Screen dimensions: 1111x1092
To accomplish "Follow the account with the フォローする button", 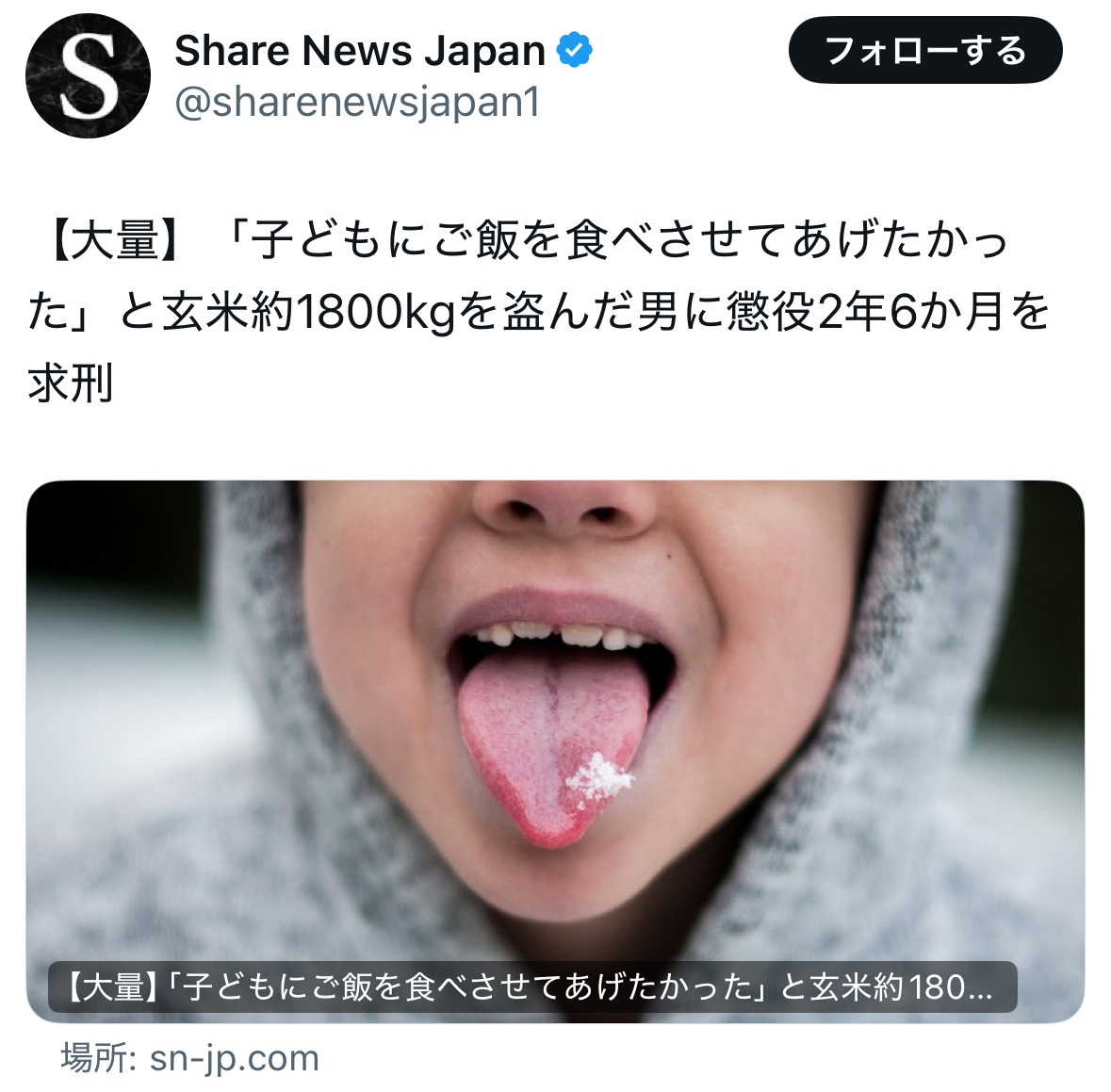I will (x=925, y=51).
